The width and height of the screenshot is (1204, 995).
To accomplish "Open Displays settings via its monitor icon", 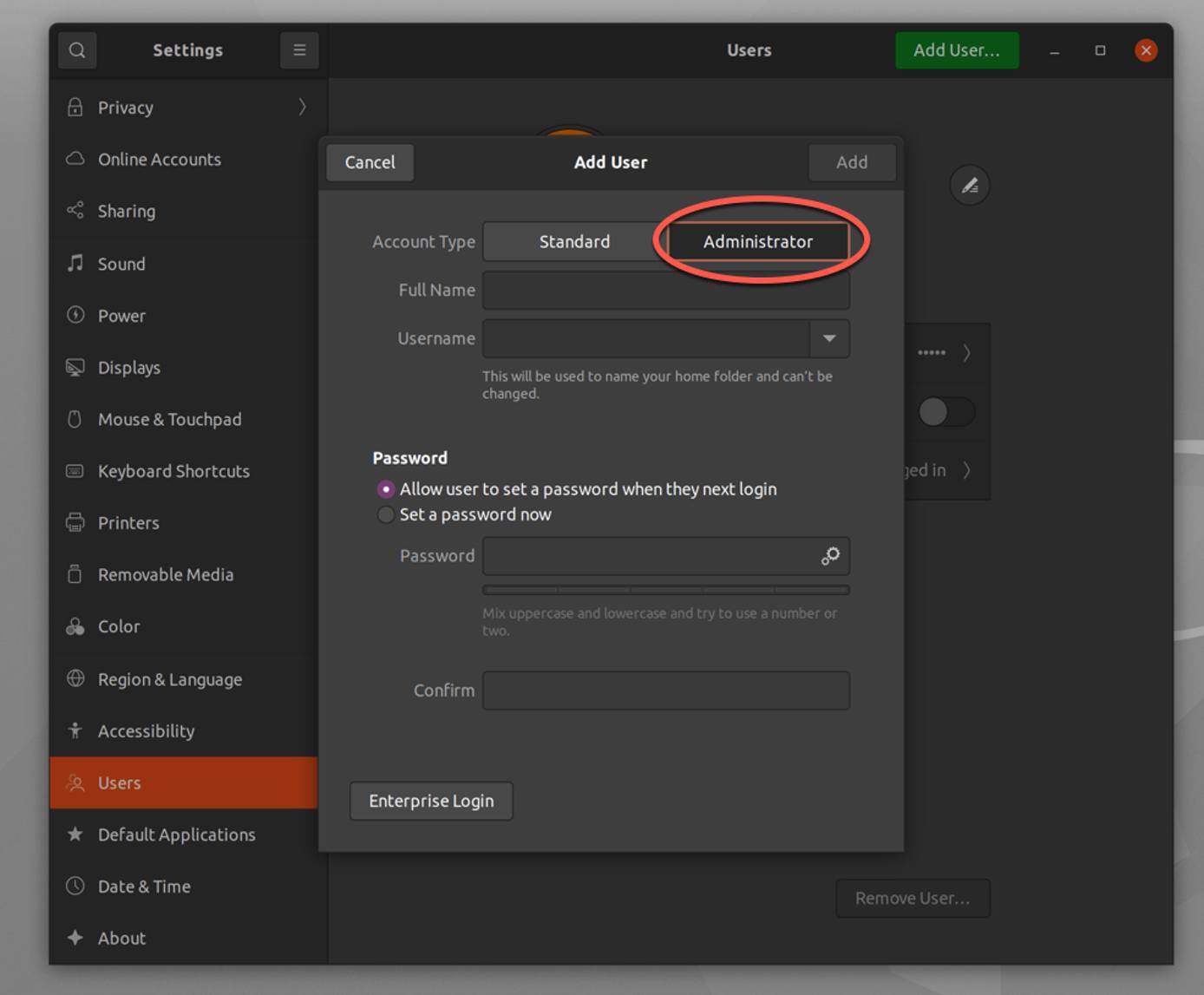I will tap(75, 367).
